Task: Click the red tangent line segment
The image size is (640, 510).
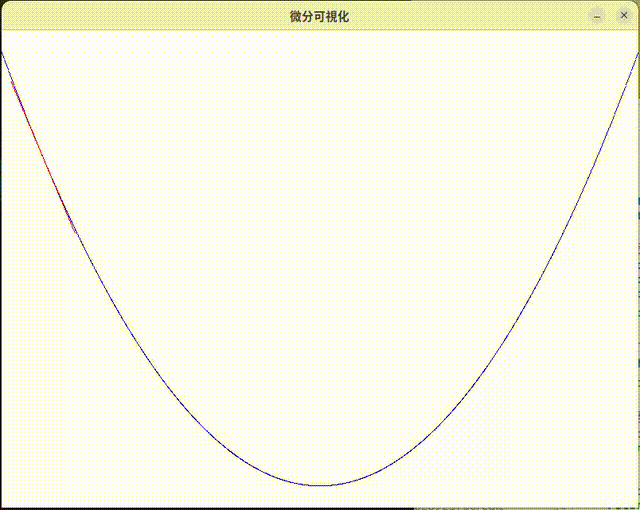Action: point(44,157)
